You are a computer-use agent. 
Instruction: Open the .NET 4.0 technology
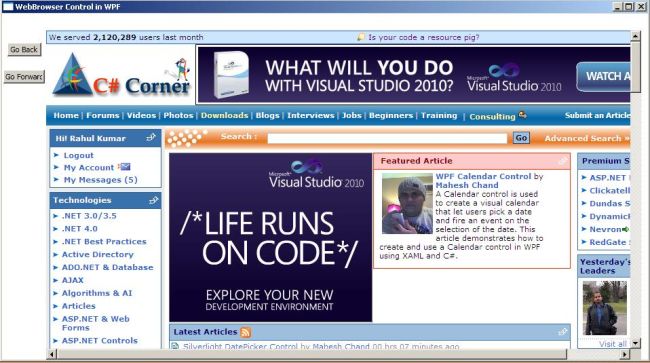[80, 229]
